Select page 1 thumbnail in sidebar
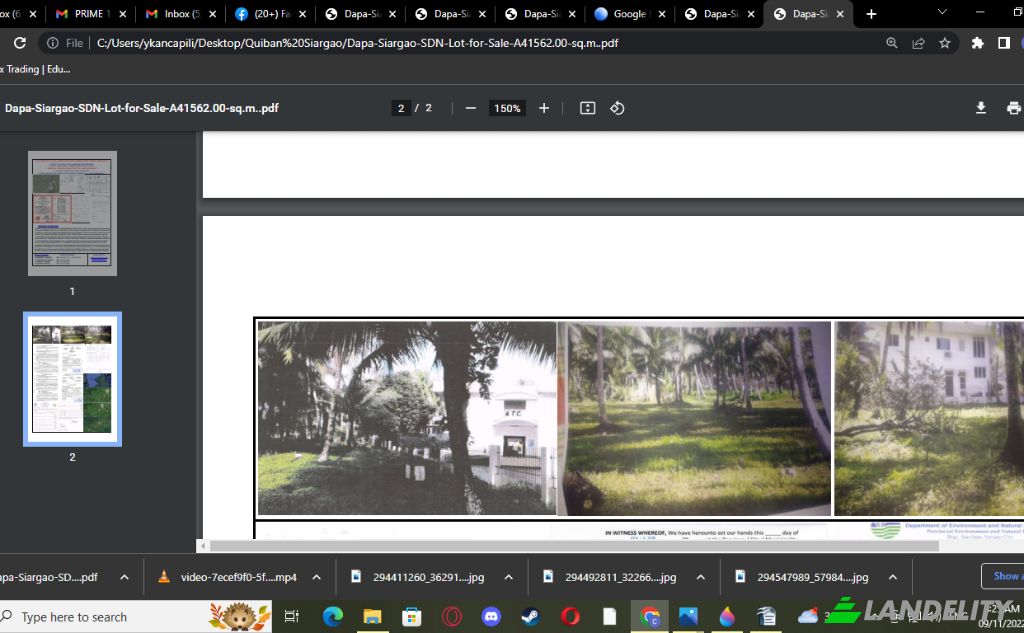This screenshot has height=633, width=1024. 72,213
